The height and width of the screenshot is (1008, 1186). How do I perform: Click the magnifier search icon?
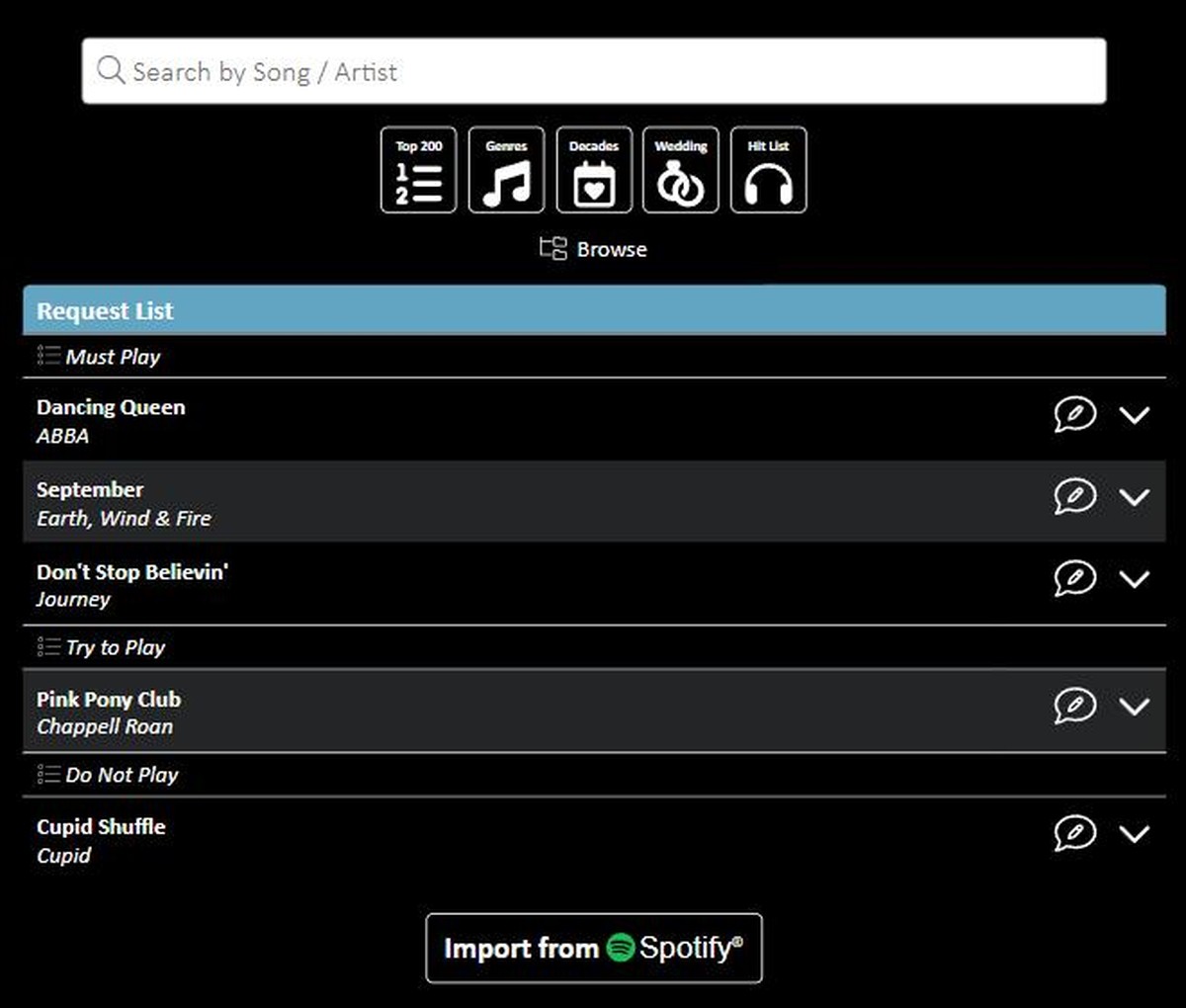111,70
